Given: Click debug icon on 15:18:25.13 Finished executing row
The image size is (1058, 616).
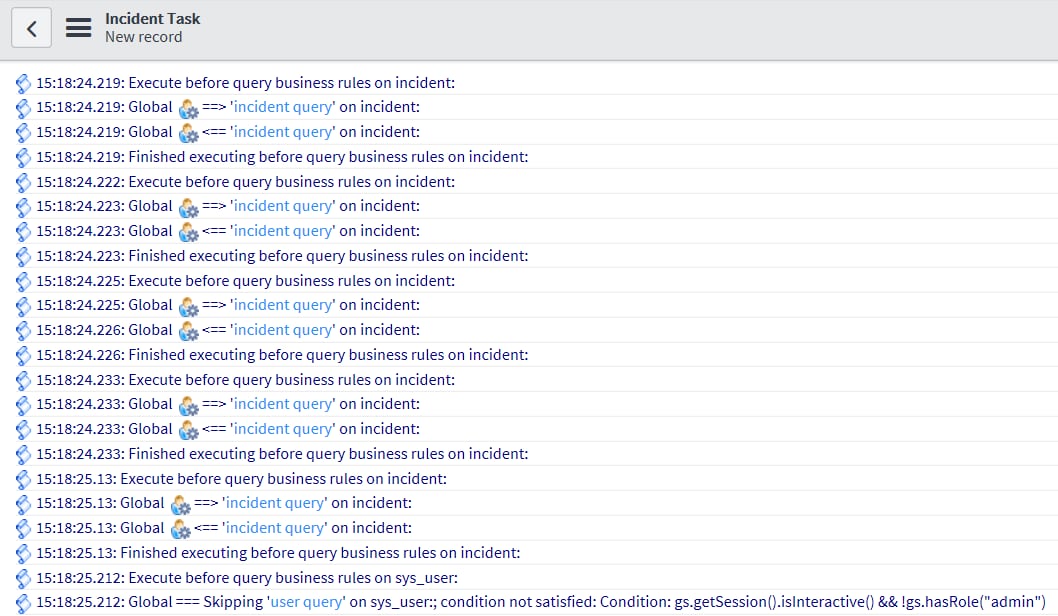Looking at the screenshot, I should 23,555.
